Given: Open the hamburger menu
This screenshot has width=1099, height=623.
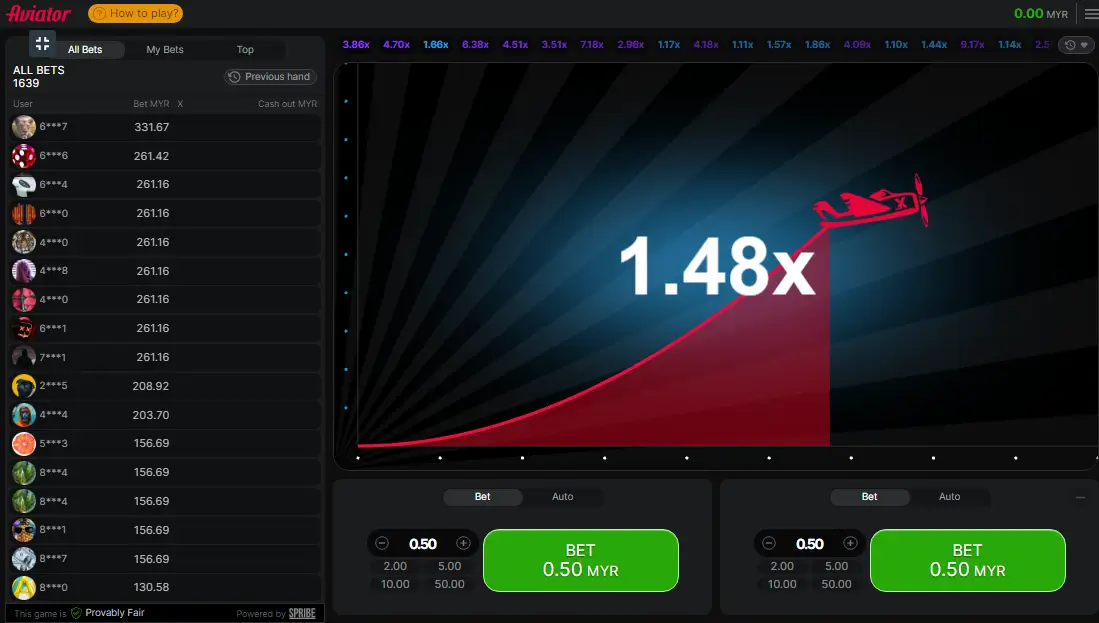Looking at the screenshot, I should [x=1091, y=14].
